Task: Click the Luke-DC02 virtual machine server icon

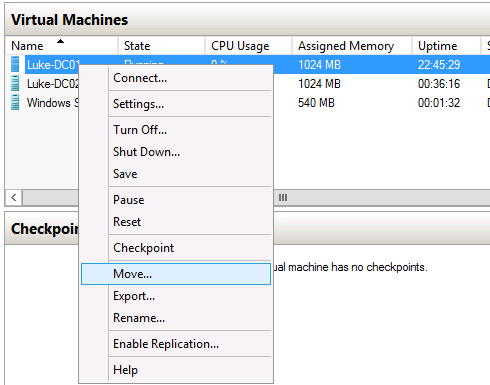Action: 15,83
